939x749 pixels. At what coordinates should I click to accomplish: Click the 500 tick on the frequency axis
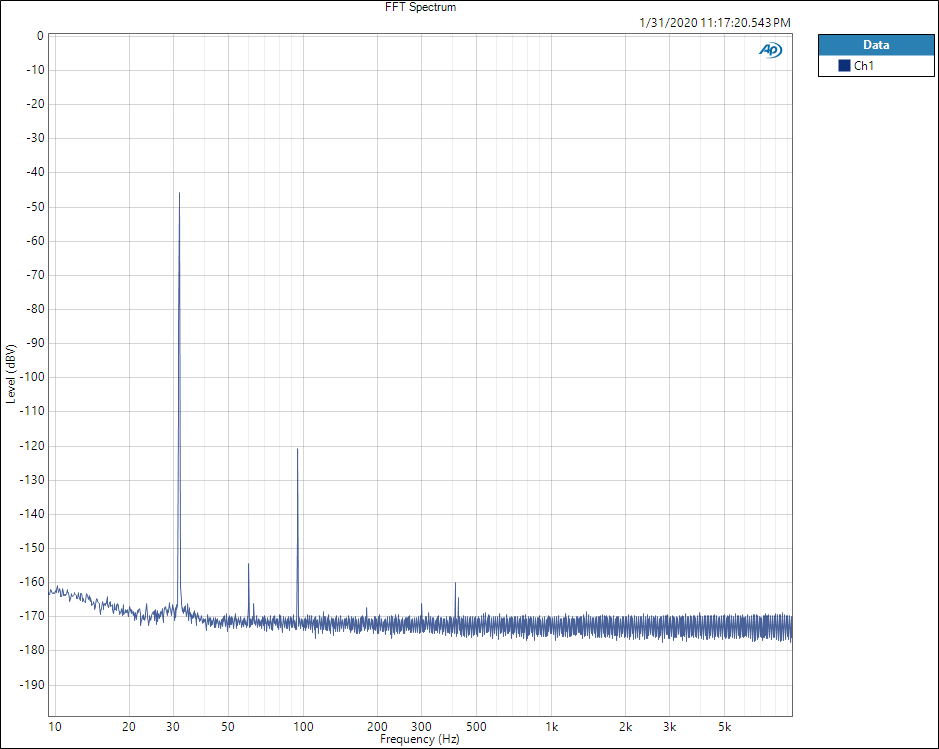(x=476, y=727)
